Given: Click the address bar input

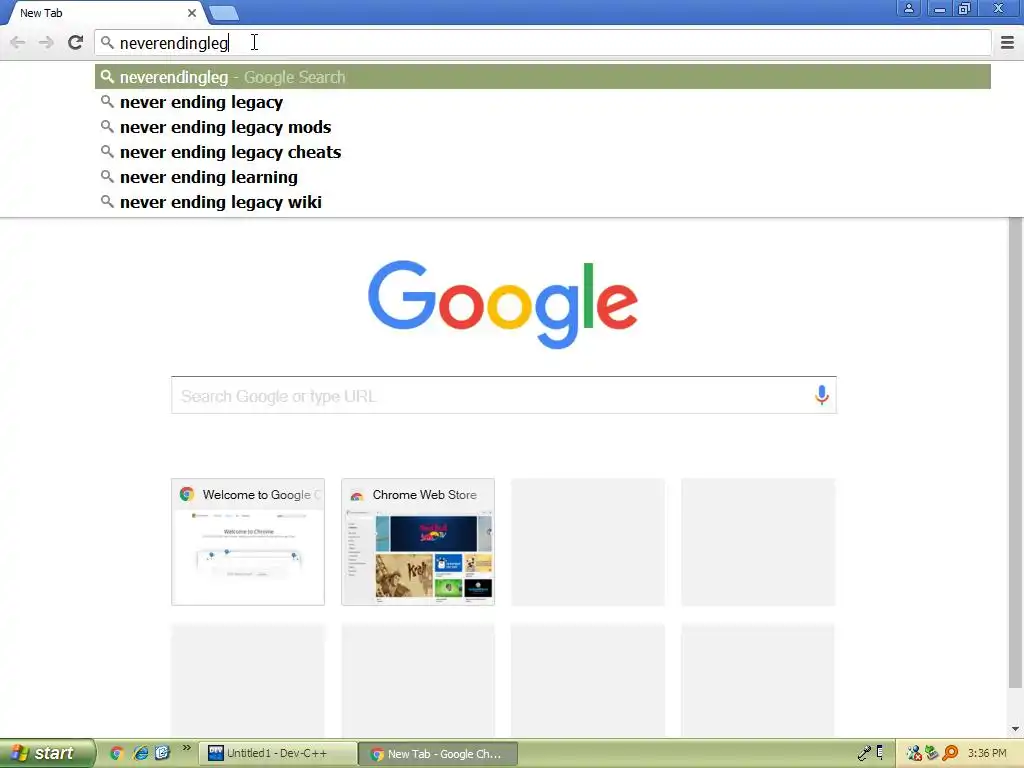Looking at the screenshot, I should tap(543, 43).
